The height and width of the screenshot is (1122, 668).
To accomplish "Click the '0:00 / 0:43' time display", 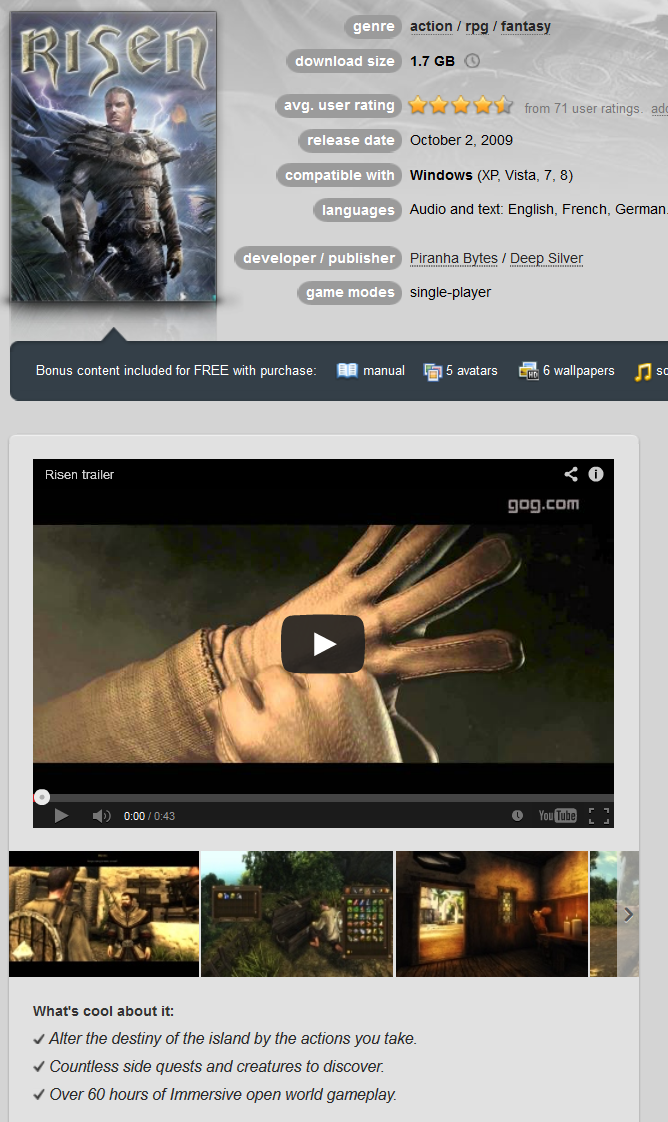I will (149, 816).
